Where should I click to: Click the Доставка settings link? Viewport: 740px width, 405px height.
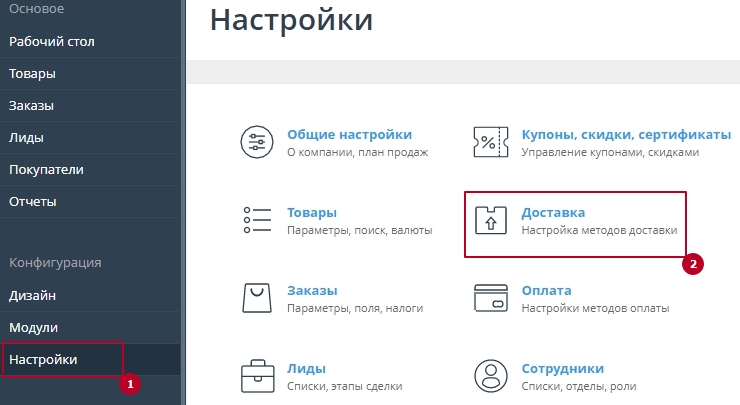point(553,212)
